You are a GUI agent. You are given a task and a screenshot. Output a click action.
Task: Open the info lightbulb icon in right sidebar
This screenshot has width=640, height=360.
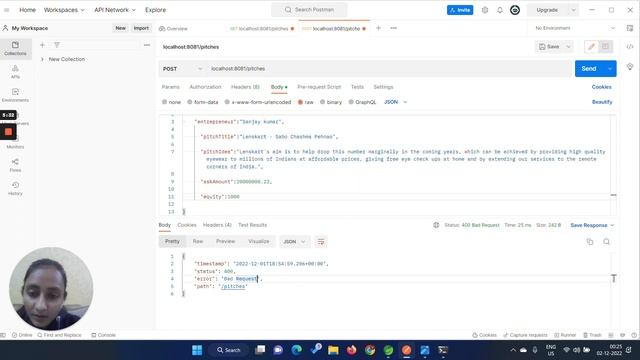[x=630, y=67]
